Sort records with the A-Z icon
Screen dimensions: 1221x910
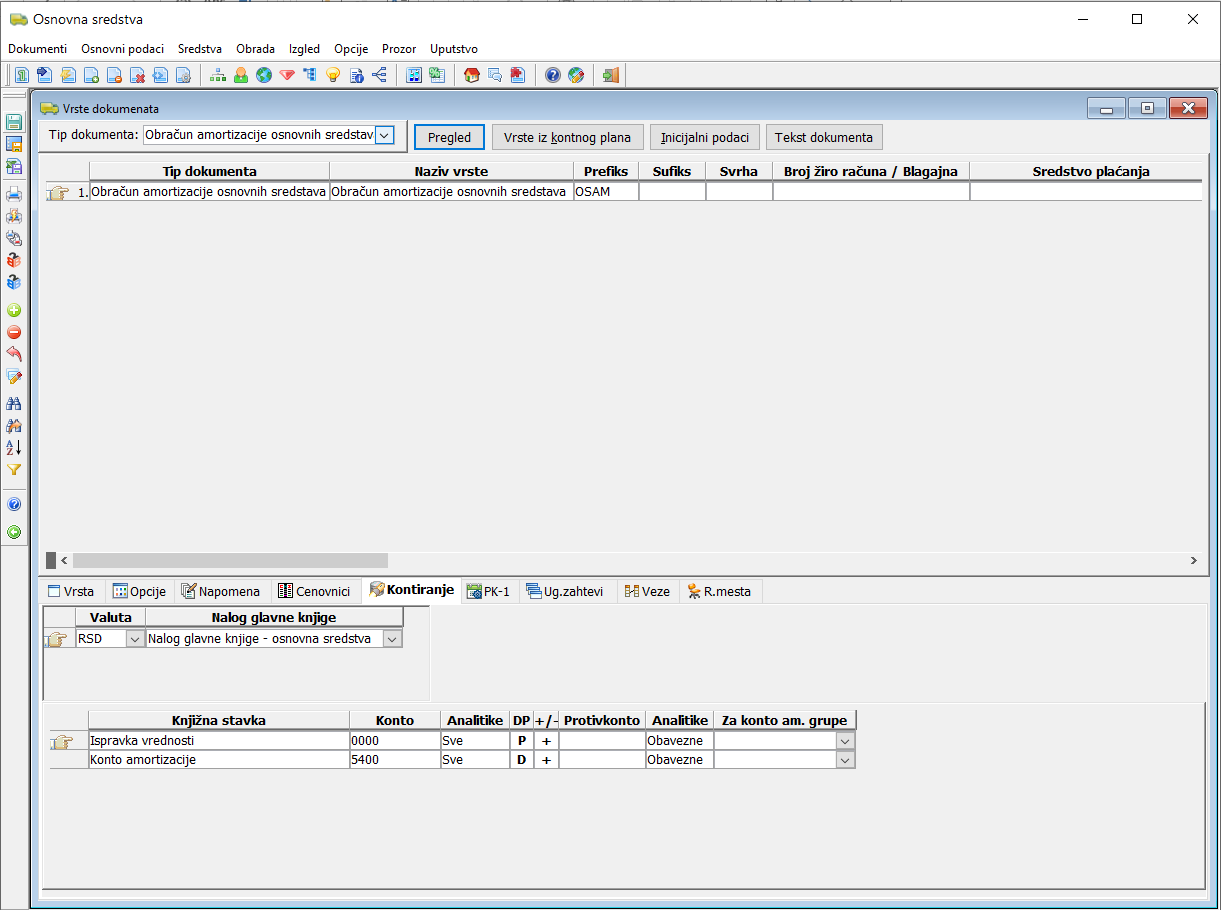tap(14, 447)
